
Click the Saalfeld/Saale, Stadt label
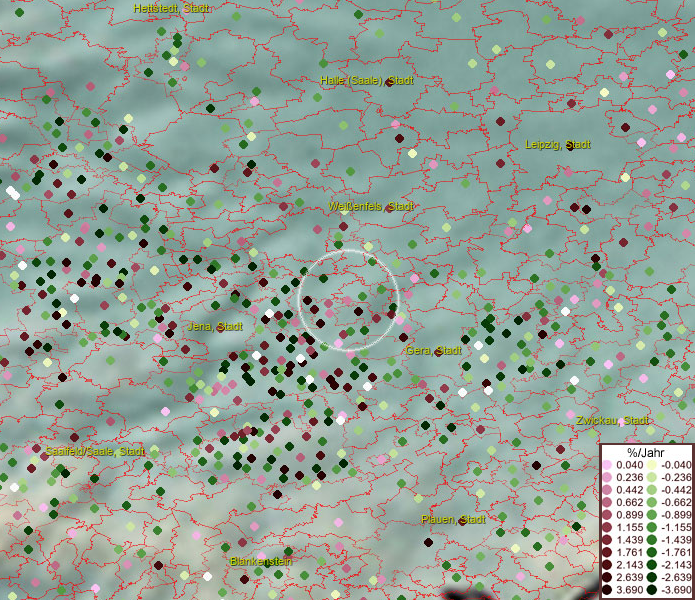[95, 452]
